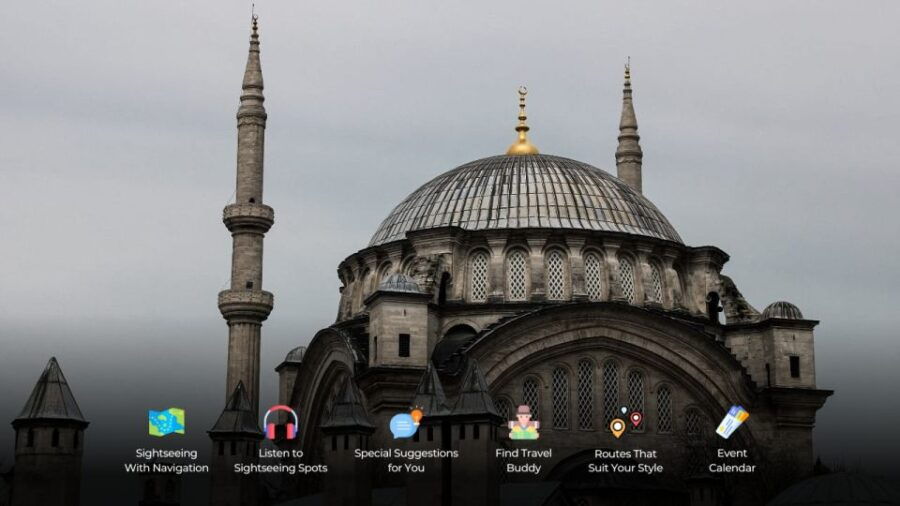Click the red headphones icon
The height and width of the screenshot is (506, 900).
tap(281, 422)
